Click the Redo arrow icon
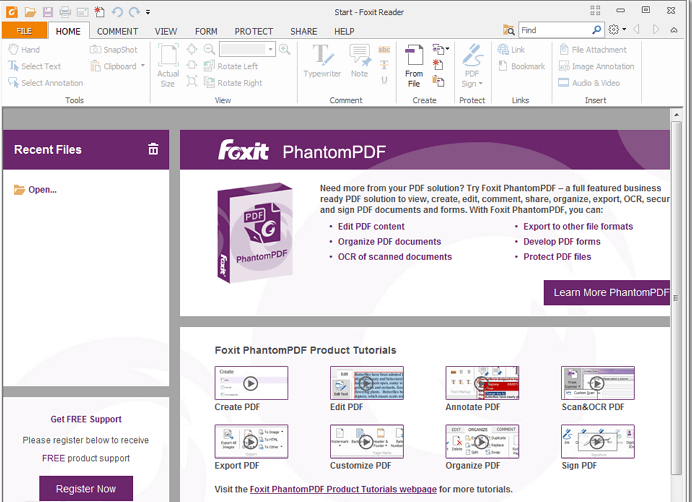 [134, 12]
